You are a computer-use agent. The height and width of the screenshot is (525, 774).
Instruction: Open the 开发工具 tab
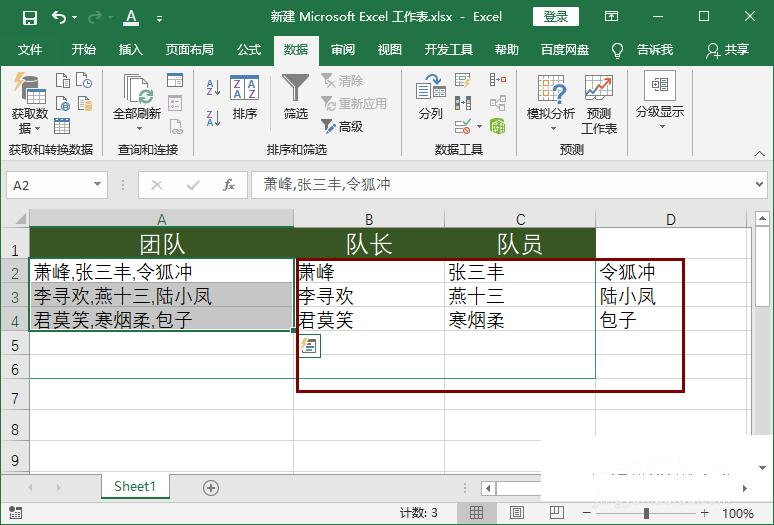pyautogui.click(x=449, y=49)
